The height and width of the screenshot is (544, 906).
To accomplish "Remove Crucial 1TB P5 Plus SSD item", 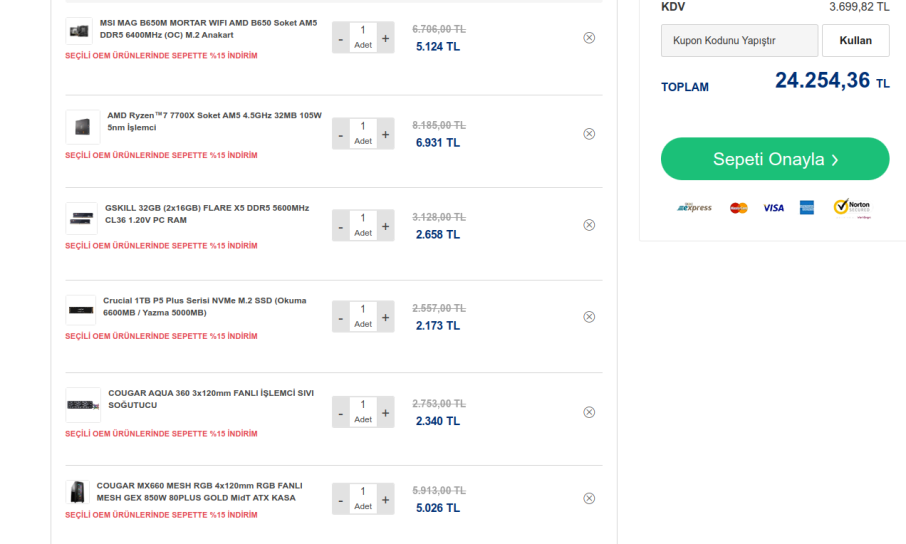I will [x=589, y=317].
